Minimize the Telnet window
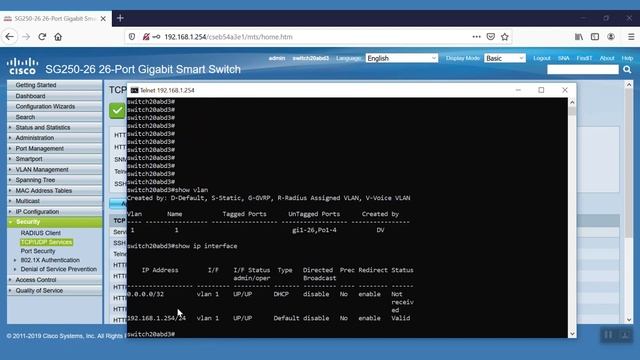Image resolution: width=640 pixels, height=360 pixels. 518,90
